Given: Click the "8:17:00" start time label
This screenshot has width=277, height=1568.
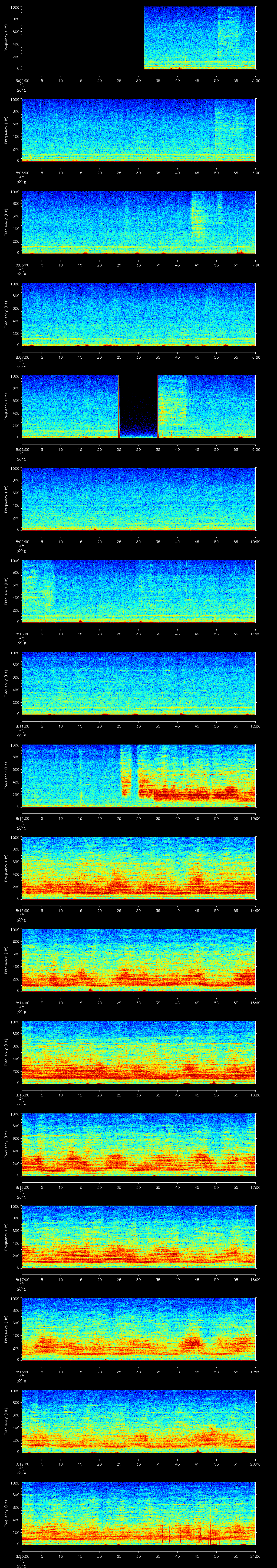Looking at the screenshot, I should pyautogui.click(x=22, y=1279).
